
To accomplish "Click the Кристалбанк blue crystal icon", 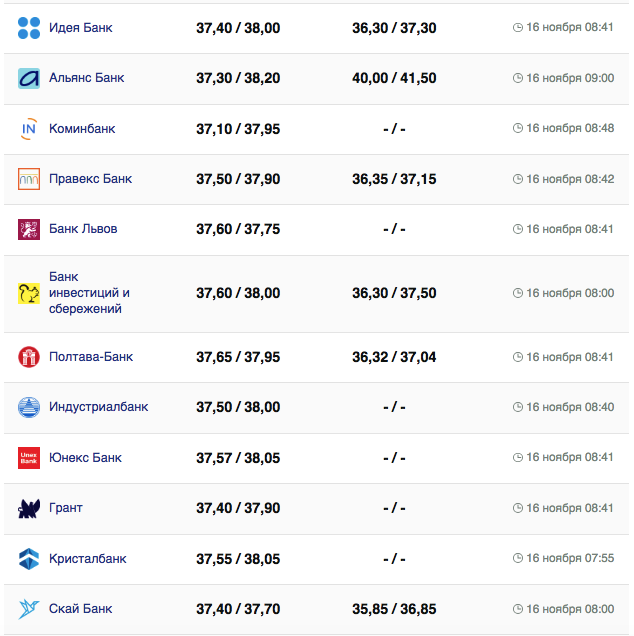I will coord(29,559).
